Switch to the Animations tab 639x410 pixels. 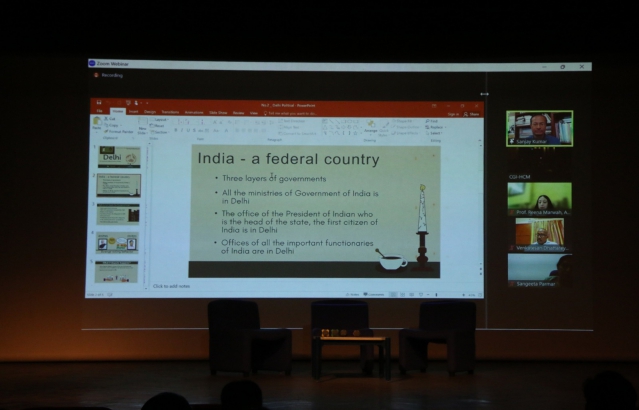[194, 112]
